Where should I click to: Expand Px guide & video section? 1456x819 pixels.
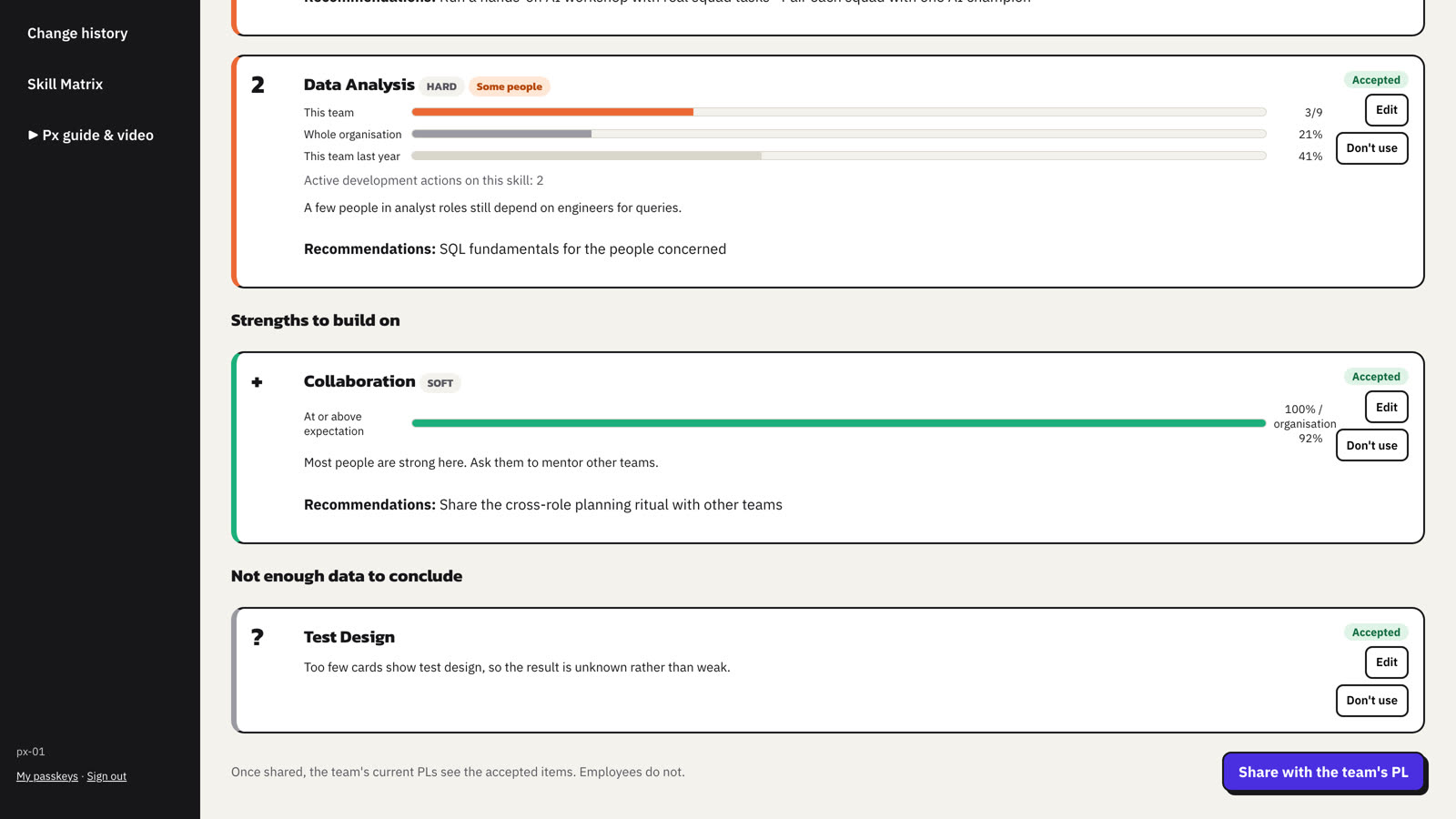tap(91, 136)
